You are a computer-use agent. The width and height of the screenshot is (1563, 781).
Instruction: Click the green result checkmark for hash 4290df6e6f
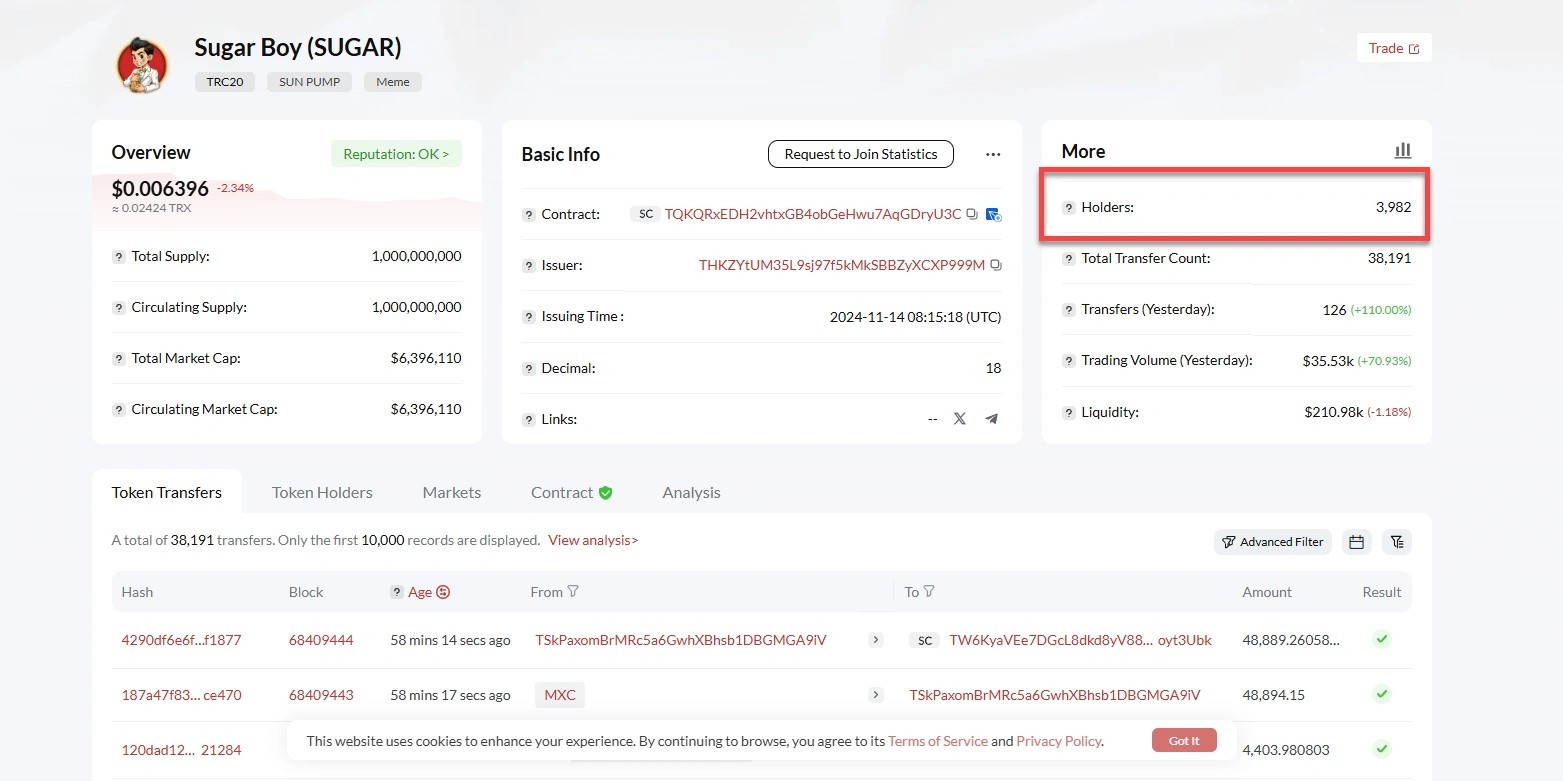pyautogui.click(x=1382, y=639)
